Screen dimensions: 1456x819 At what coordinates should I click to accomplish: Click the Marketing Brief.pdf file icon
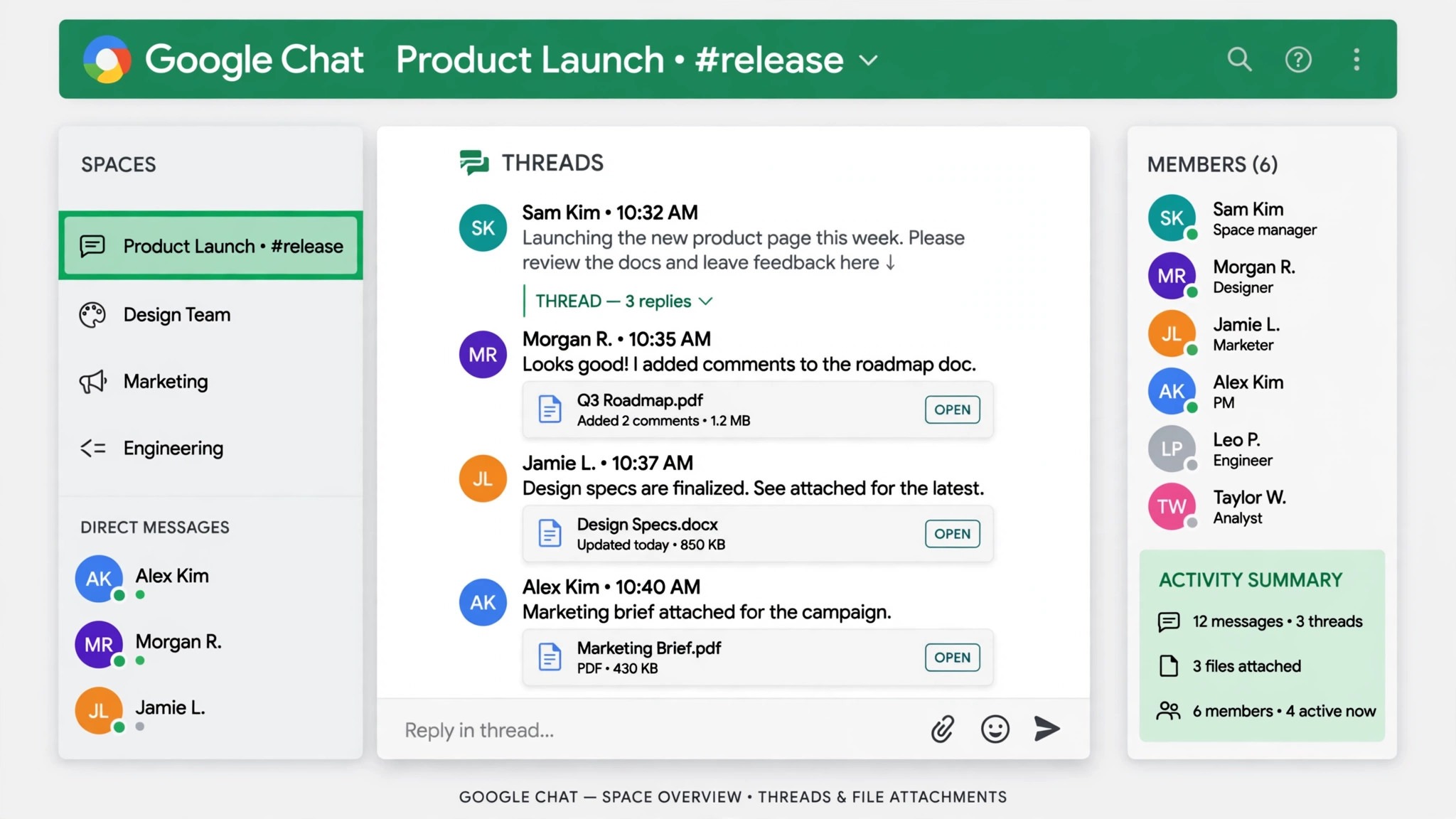click(550, 657)
